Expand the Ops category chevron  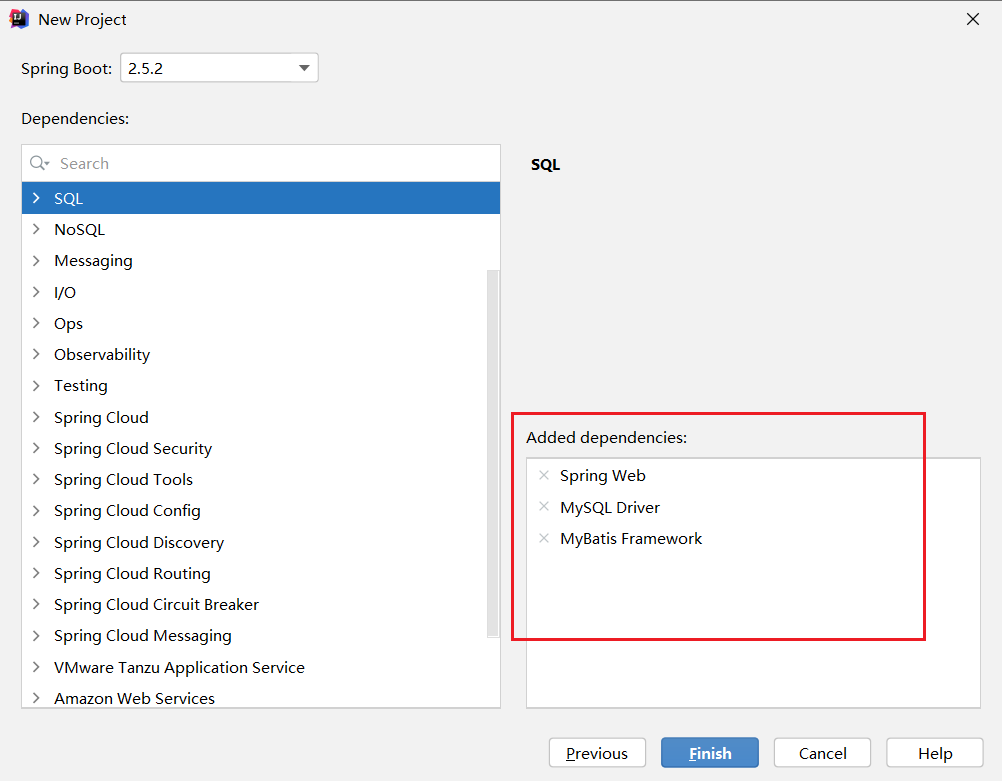36,323
